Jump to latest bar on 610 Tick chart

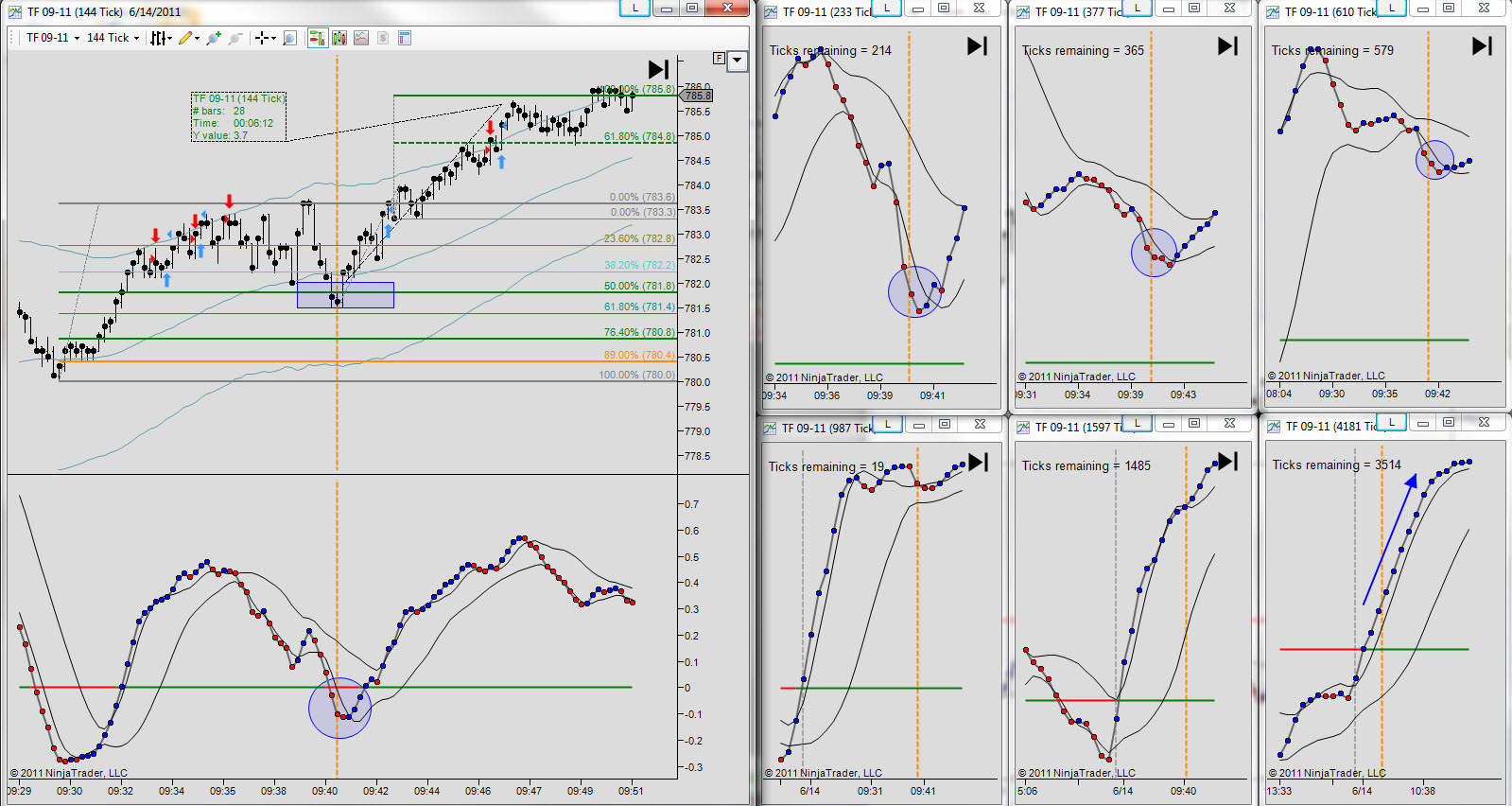1482,45
